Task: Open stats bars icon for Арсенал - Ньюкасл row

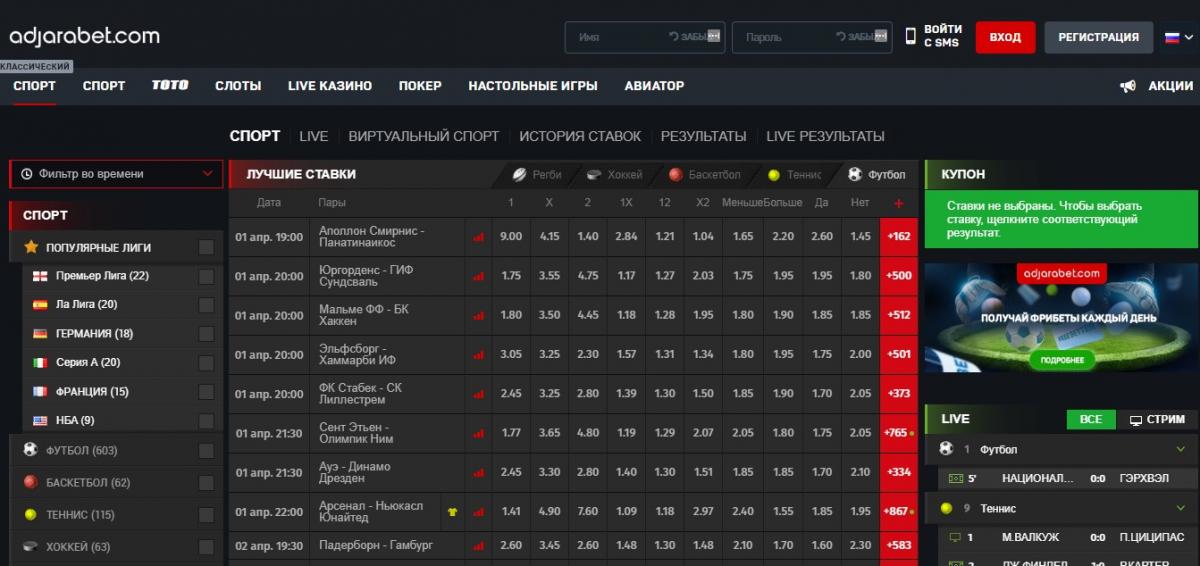Action: pyautogui.click(x=478, y=512)
